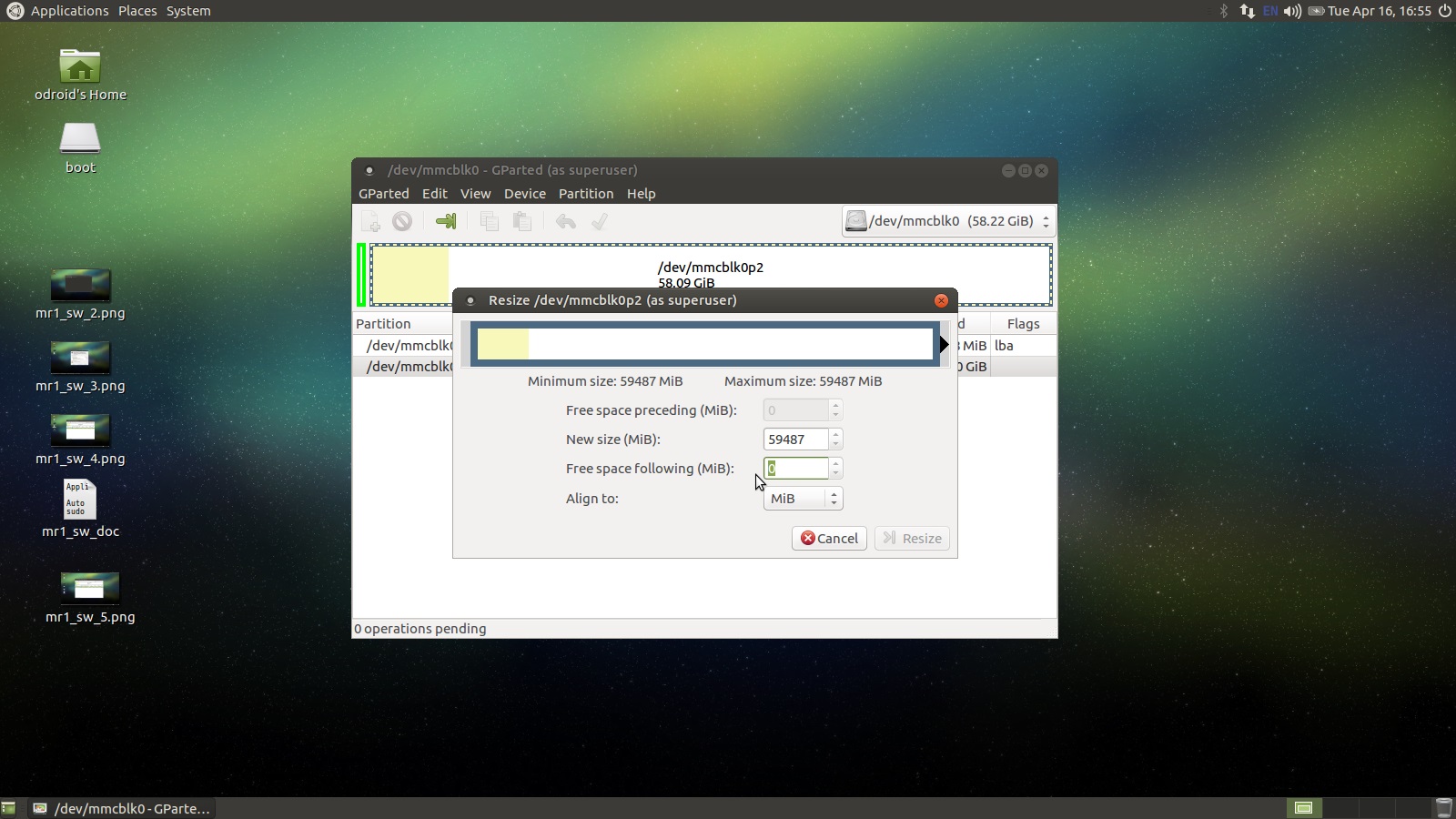The image size is (1456, 819).
Task: Click the New size input field
Action: tap(795, 440)
